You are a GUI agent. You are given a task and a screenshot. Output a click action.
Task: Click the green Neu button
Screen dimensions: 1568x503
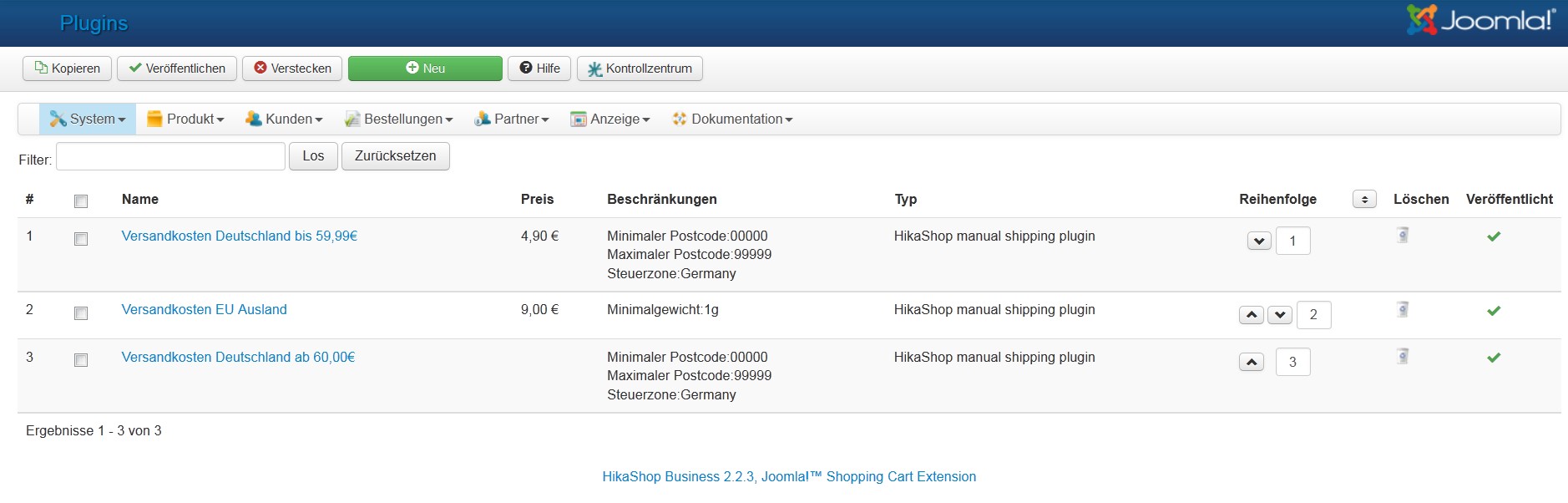(x=425, y=69)
